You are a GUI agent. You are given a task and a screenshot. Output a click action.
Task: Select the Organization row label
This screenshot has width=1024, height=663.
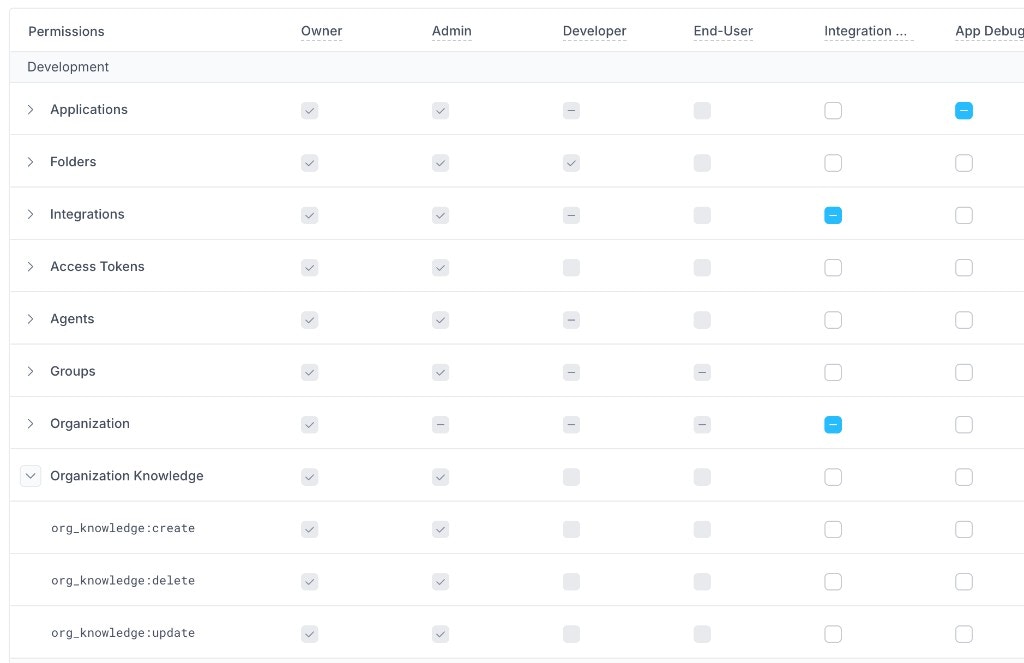click(x=90, y=423)
